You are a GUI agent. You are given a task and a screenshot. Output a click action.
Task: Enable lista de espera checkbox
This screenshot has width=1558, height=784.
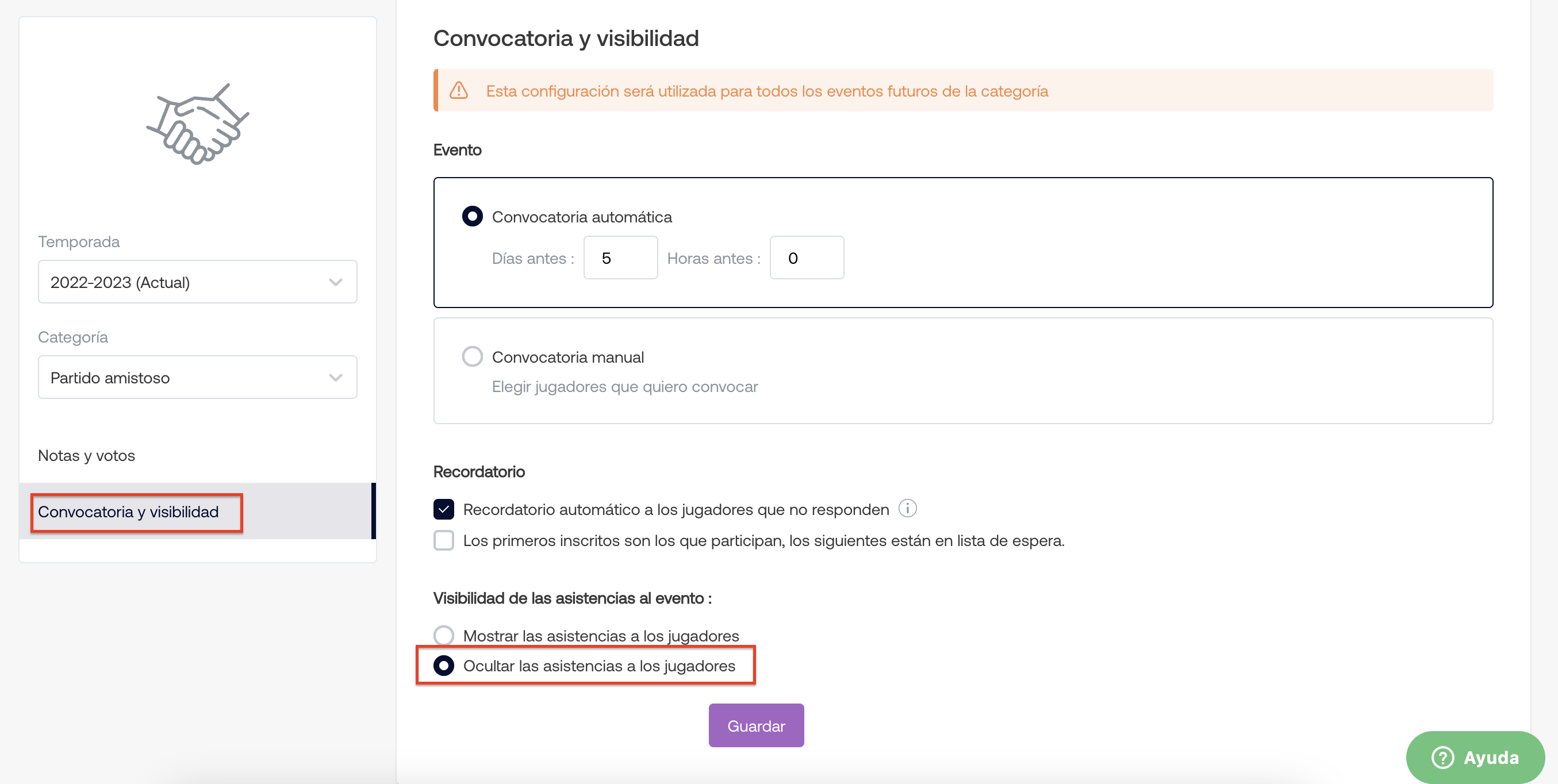pyautogui.click(x=444, y=540)
